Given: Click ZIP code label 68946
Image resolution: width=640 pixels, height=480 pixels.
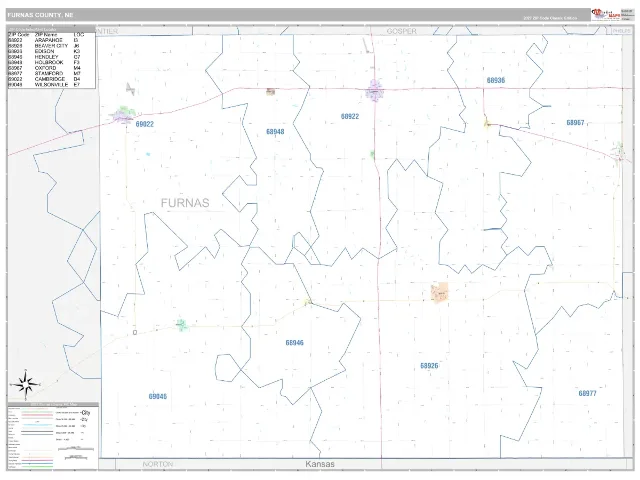Looking at the screenshot, I should [294, 343].
